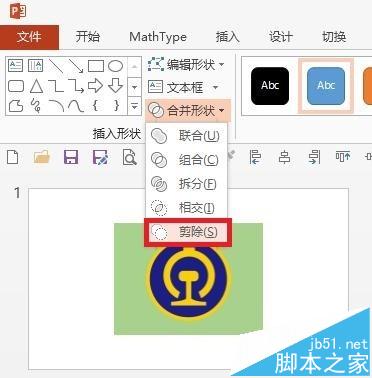Collapse the 合并形状 dropdown
The image size is (372, 378).
[x=188, y=110]
